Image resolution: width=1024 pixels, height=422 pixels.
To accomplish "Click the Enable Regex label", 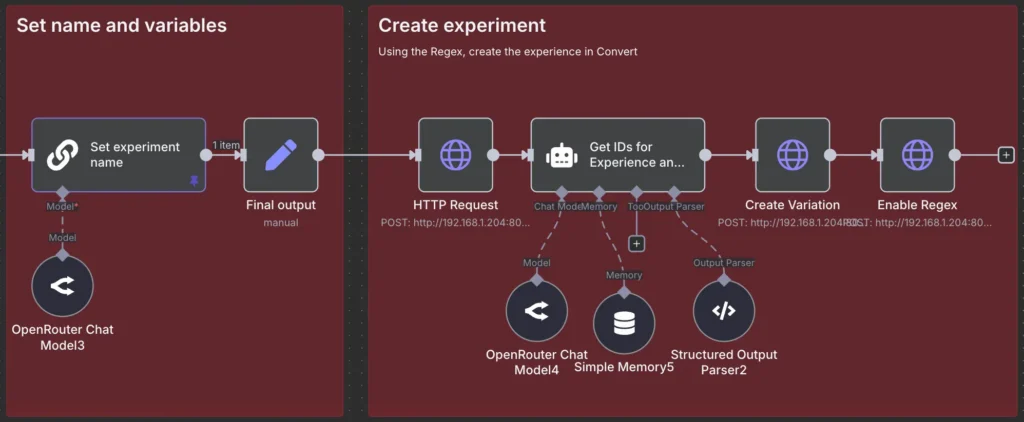I will [918, 205].
